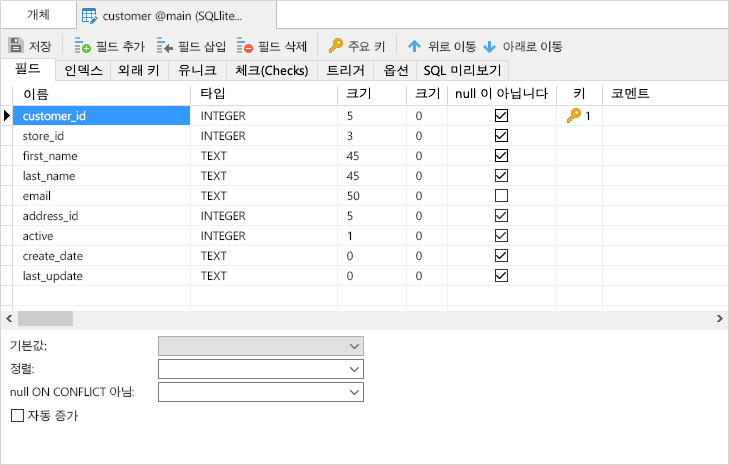Uncheck not-null for store_id field
Screen dimensions: 729x465
(x=502, y=136)
